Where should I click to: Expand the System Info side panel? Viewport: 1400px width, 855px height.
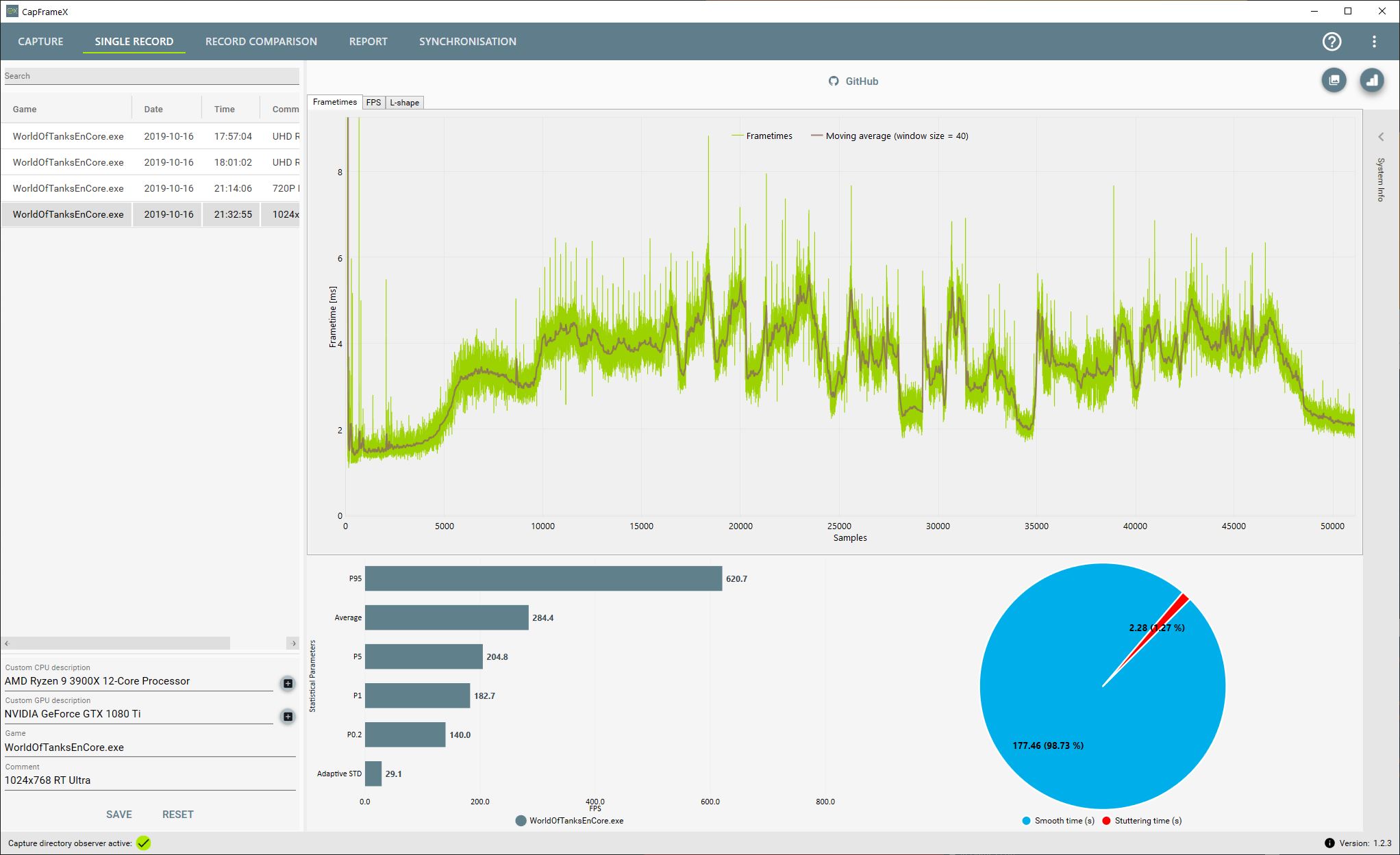(1381, 137)
